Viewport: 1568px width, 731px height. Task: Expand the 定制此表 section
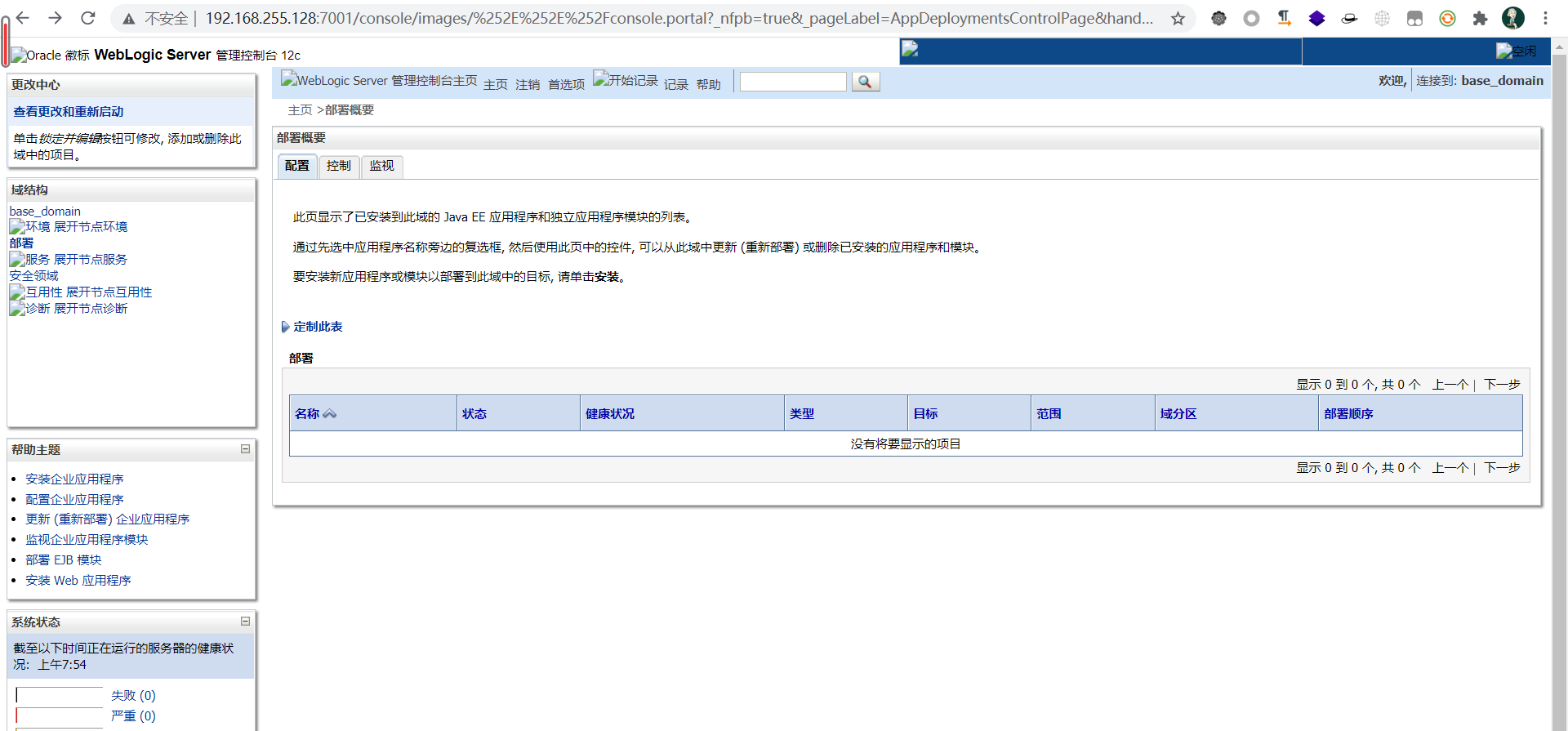pyautogui.click(x=312, y=327)
